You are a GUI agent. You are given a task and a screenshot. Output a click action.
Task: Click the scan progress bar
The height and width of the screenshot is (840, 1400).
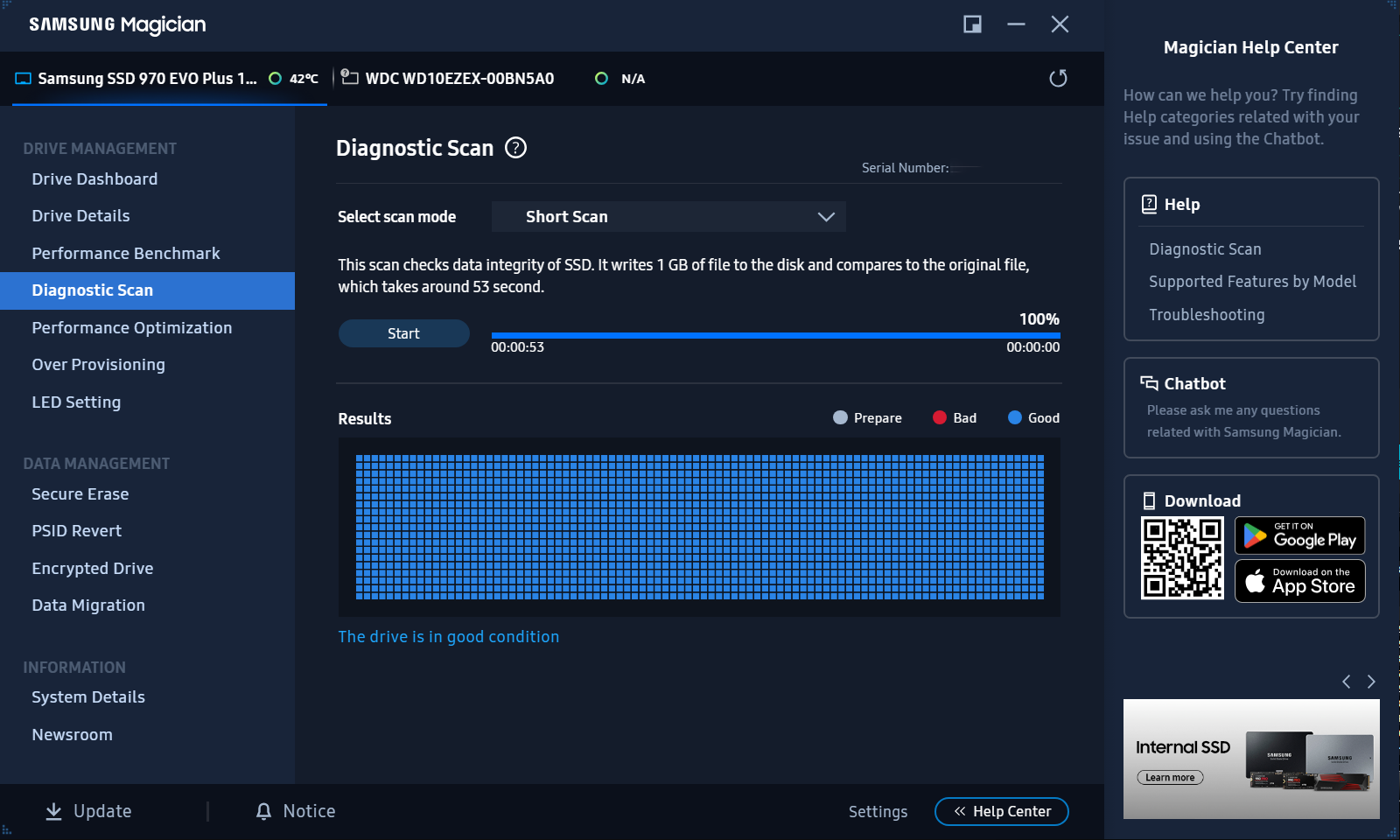point(775,335)
